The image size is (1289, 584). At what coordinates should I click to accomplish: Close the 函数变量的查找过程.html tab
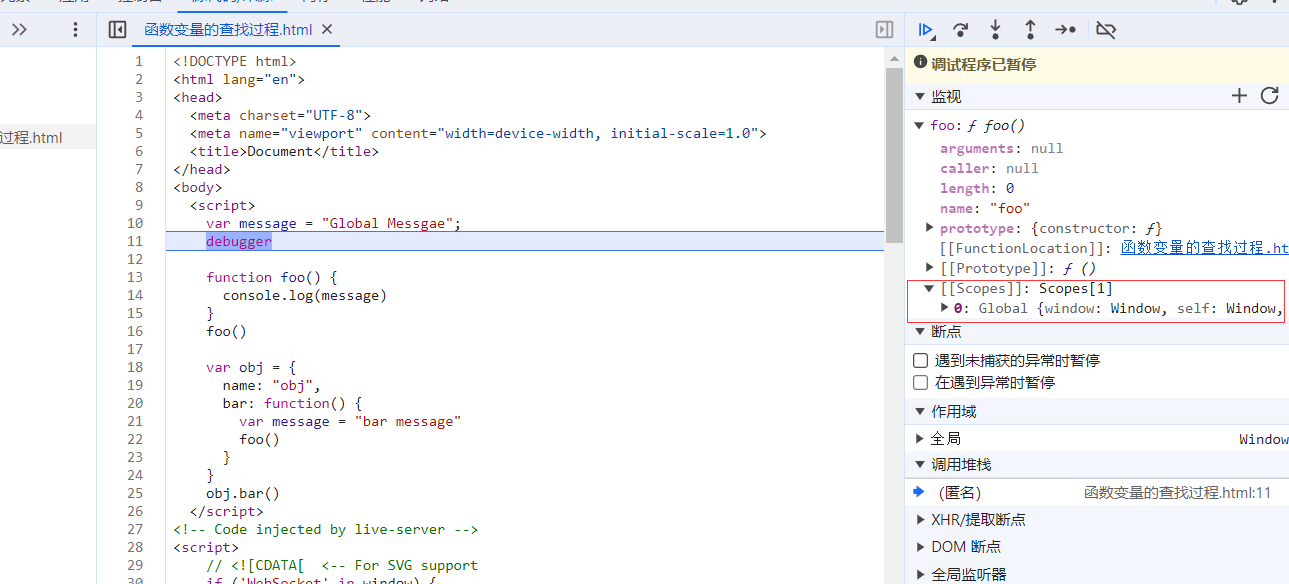[x=327, y=30]
